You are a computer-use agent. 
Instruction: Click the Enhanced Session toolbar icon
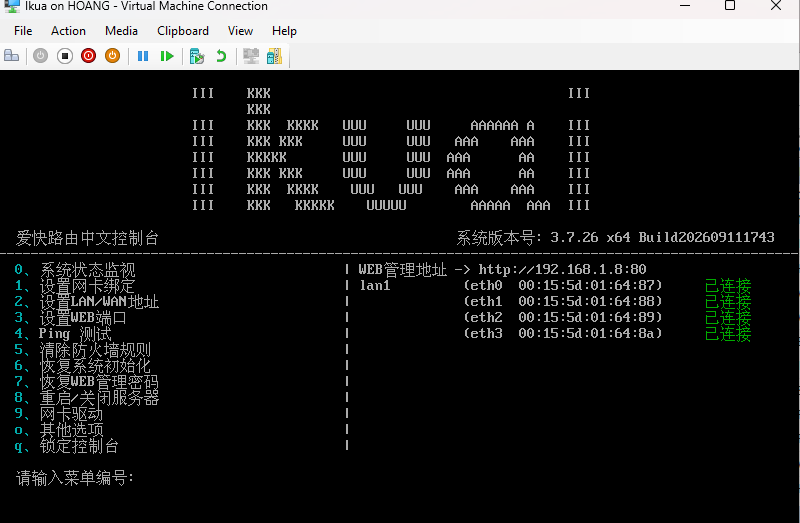[x=251, y=56]
